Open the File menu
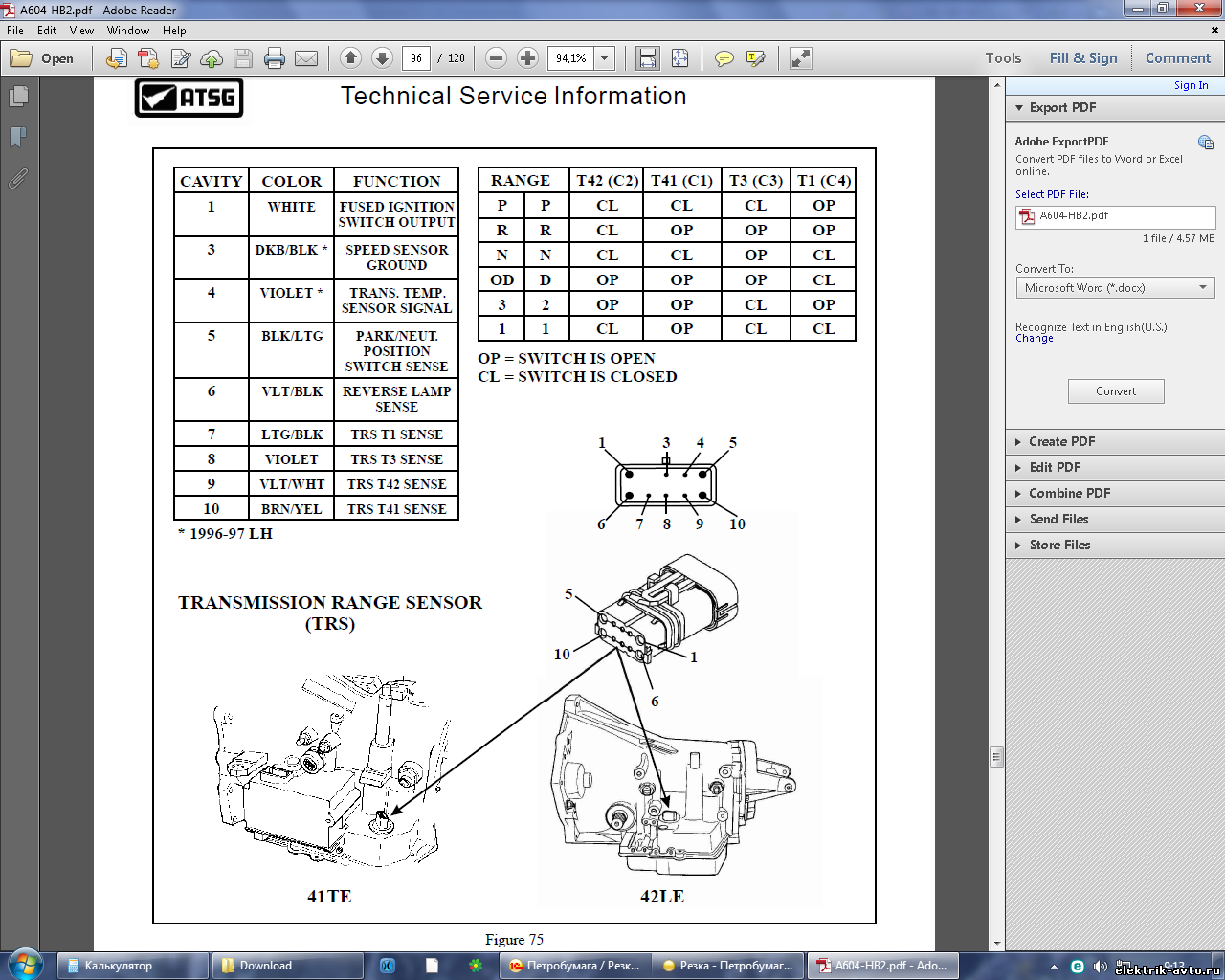Viewport: 1225px width, 980px height. (x=15, y=31)
